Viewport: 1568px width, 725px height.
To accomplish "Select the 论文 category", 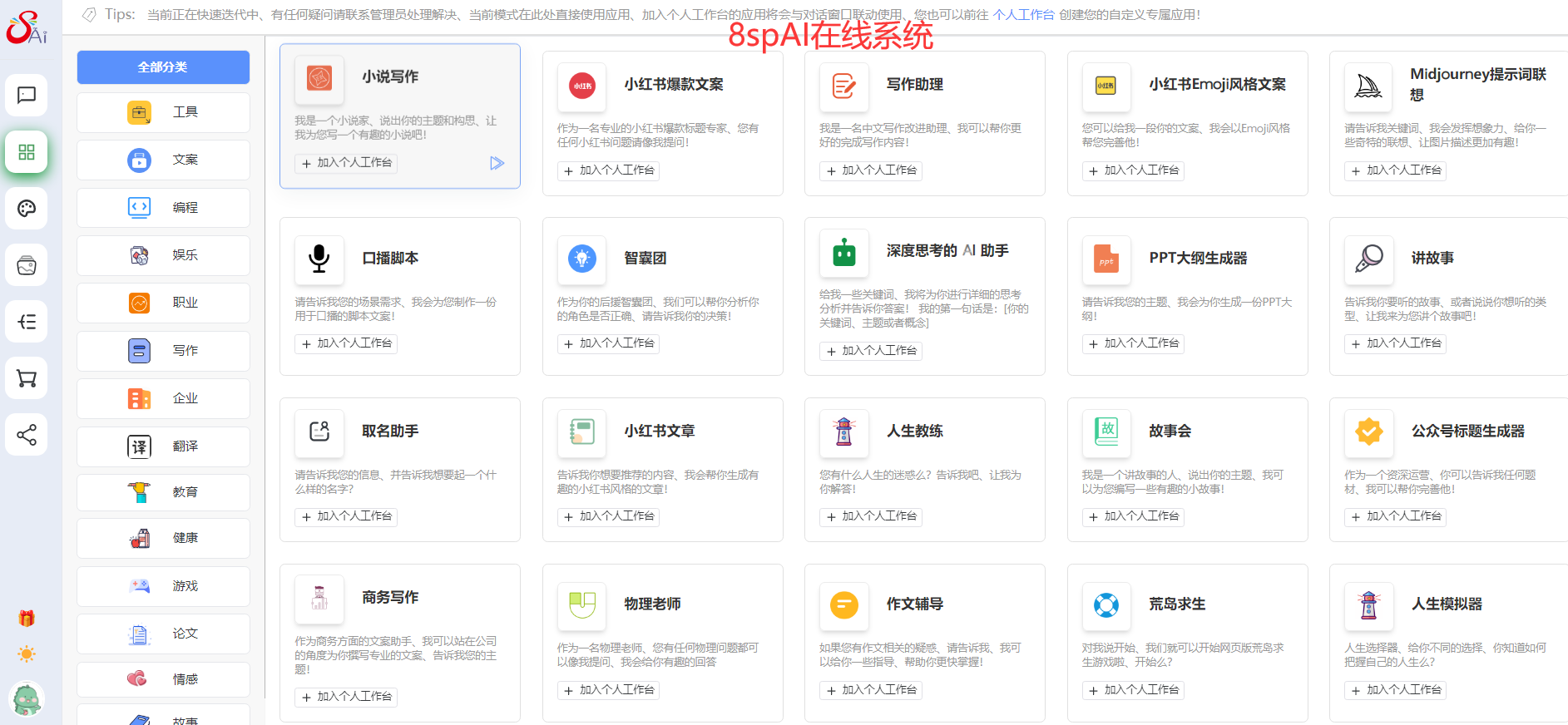I will [163, 634].
